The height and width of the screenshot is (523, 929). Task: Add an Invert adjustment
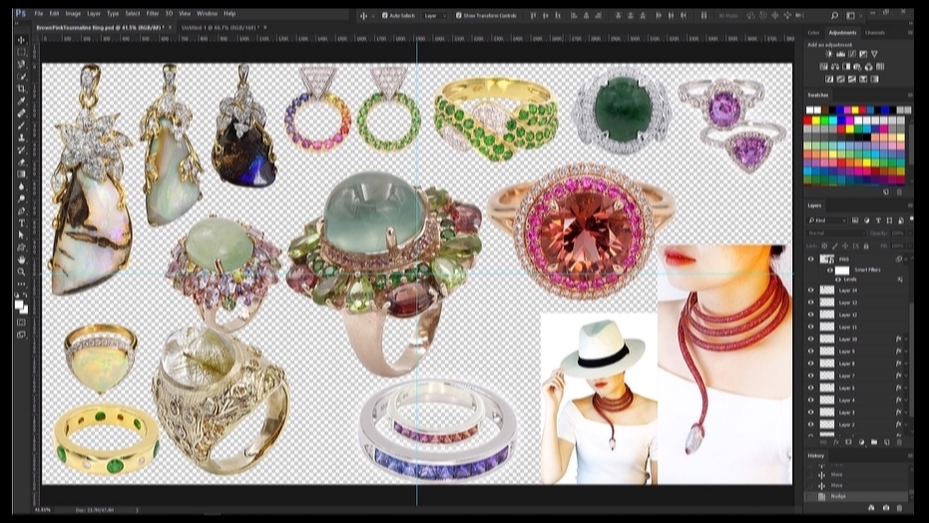pos(829,79)
